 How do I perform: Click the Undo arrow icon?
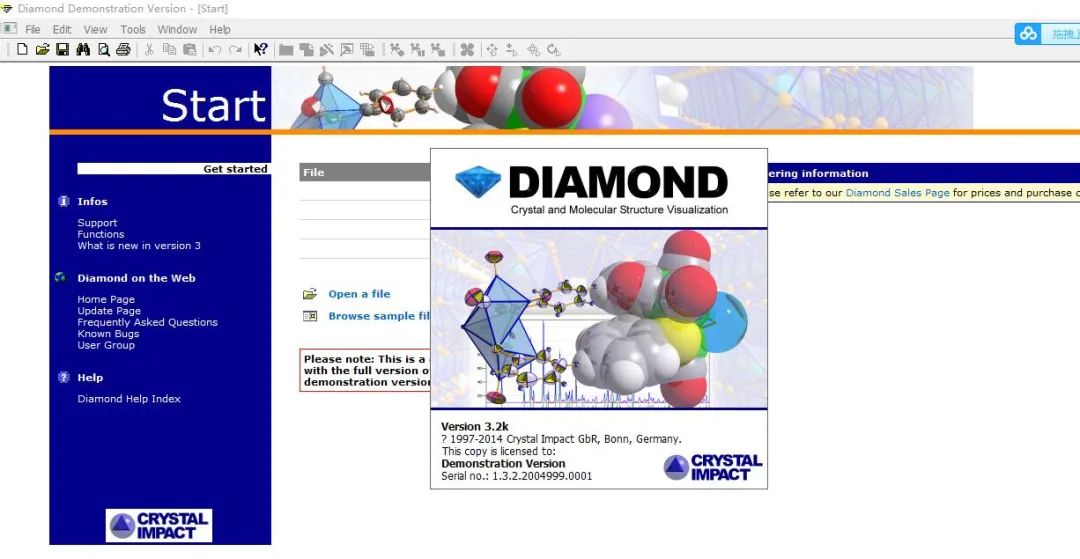point(215,50)
